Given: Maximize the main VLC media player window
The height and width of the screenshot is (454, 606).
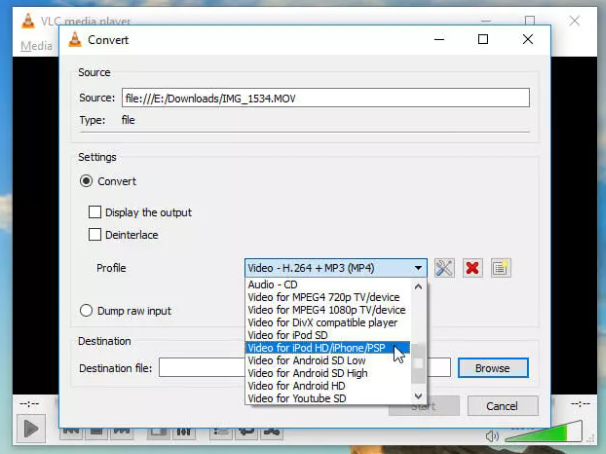Looking at the screenshot, I should 530,20.
